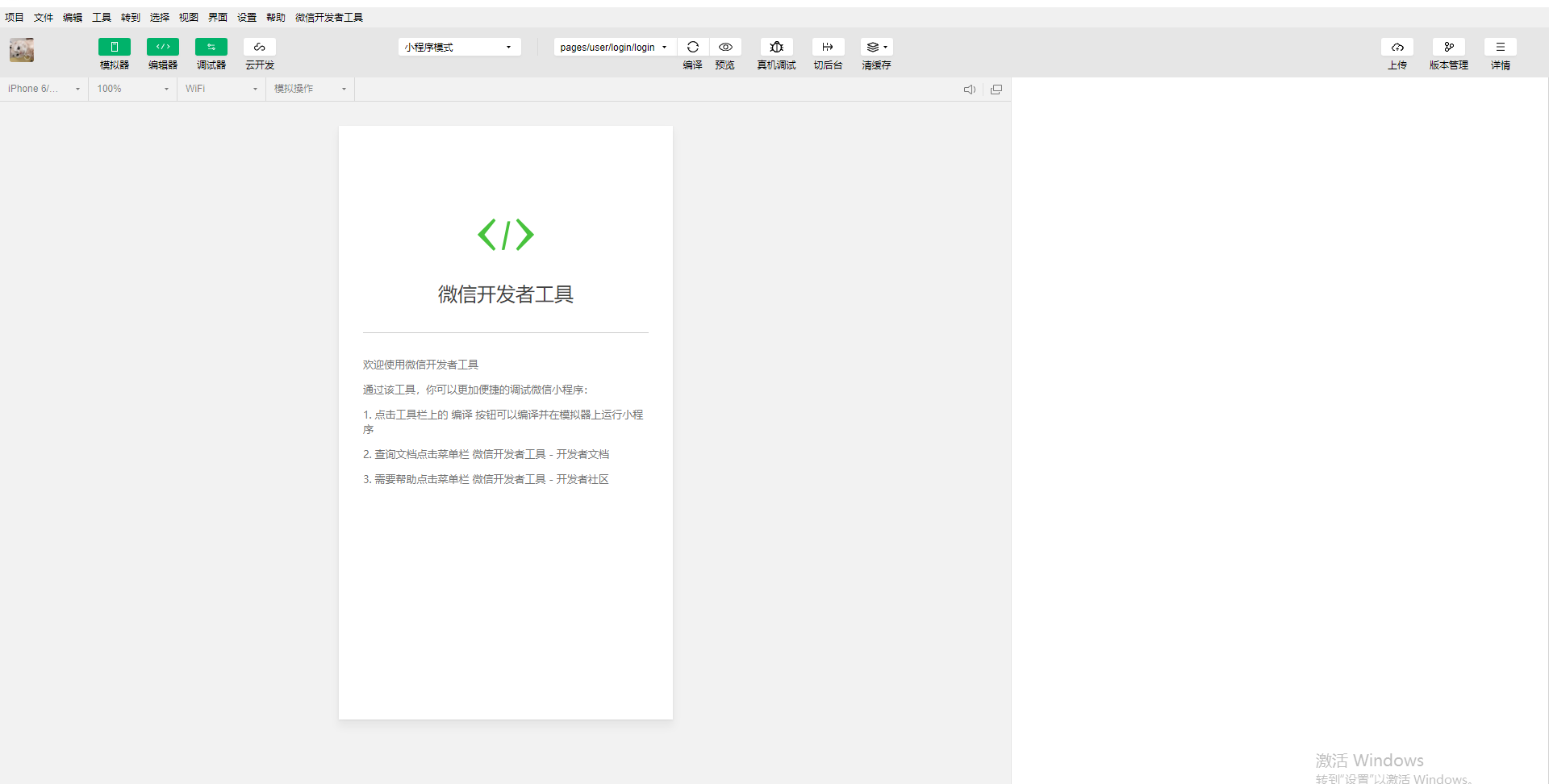
Task: Open the 选择 menu
Action: pyautogui.click(x=160, y=17)
